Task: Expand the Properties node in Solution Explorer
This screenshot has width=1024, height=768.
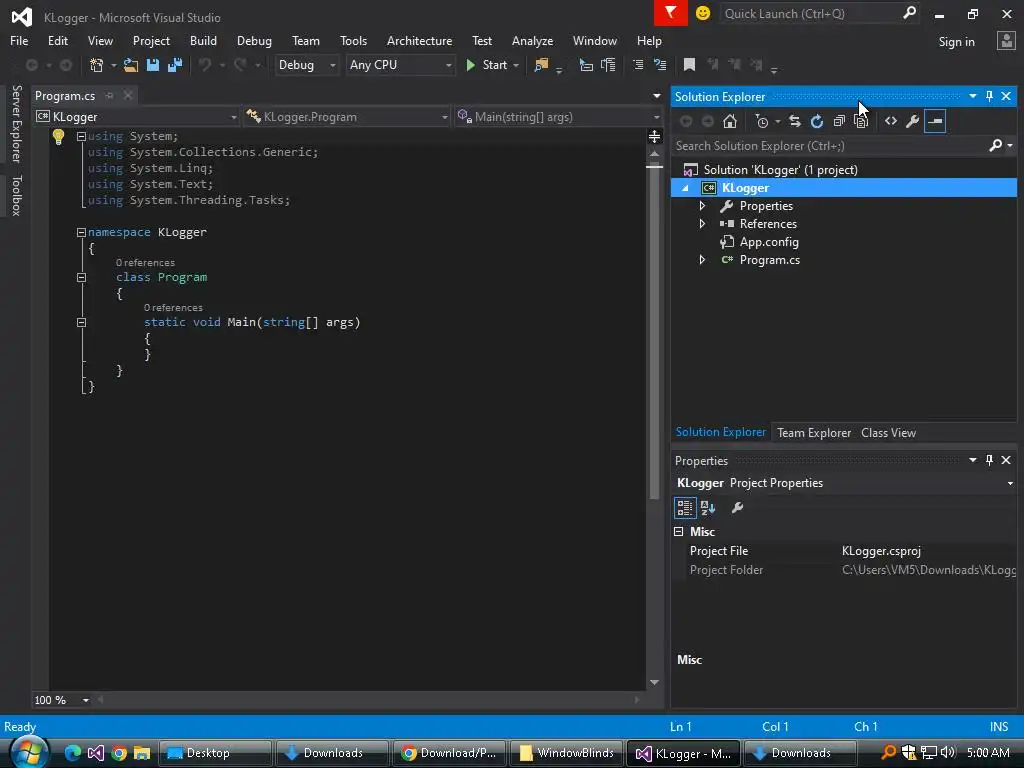Action: pos(703,206)
